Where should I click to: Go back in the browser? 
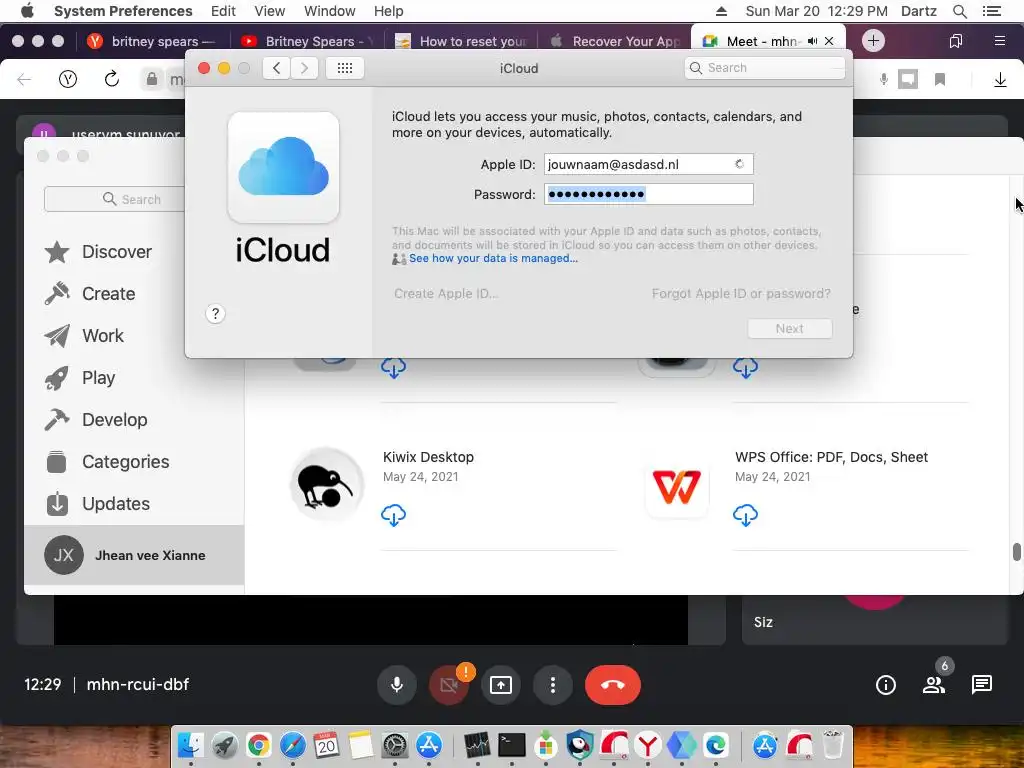click(24, 80)
